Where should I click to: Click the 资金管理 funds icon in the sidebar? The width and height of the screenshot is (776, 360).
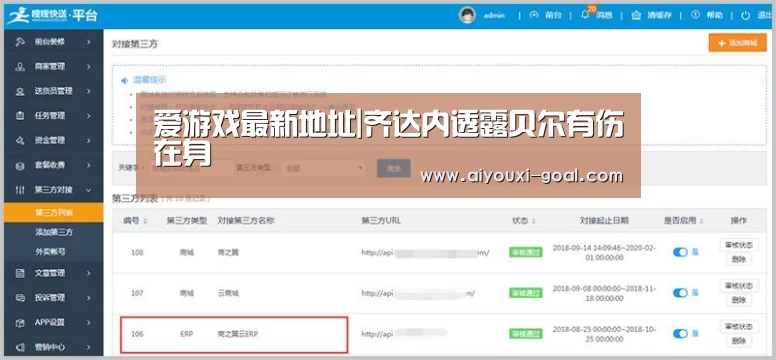[20, 141]
